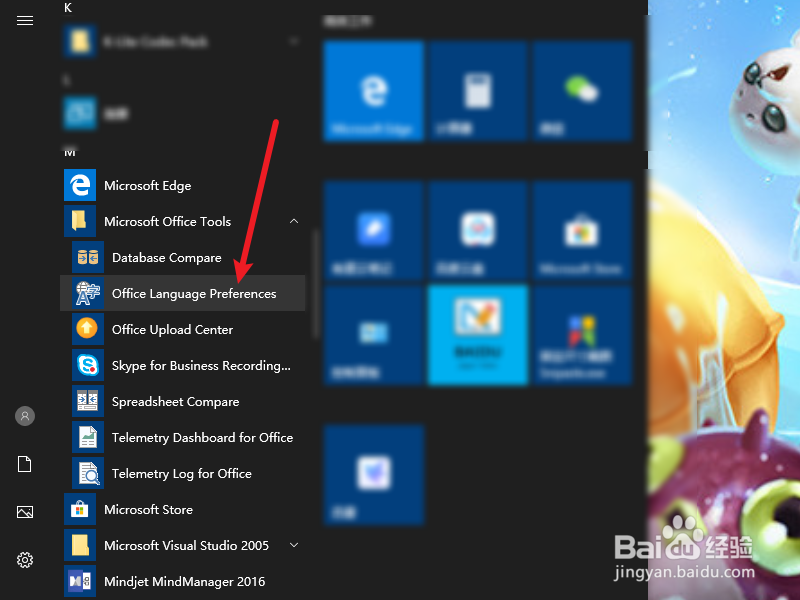Screen dimensions: 800x600
Task: Open the blue pen note tile
Action: (374, 230)
